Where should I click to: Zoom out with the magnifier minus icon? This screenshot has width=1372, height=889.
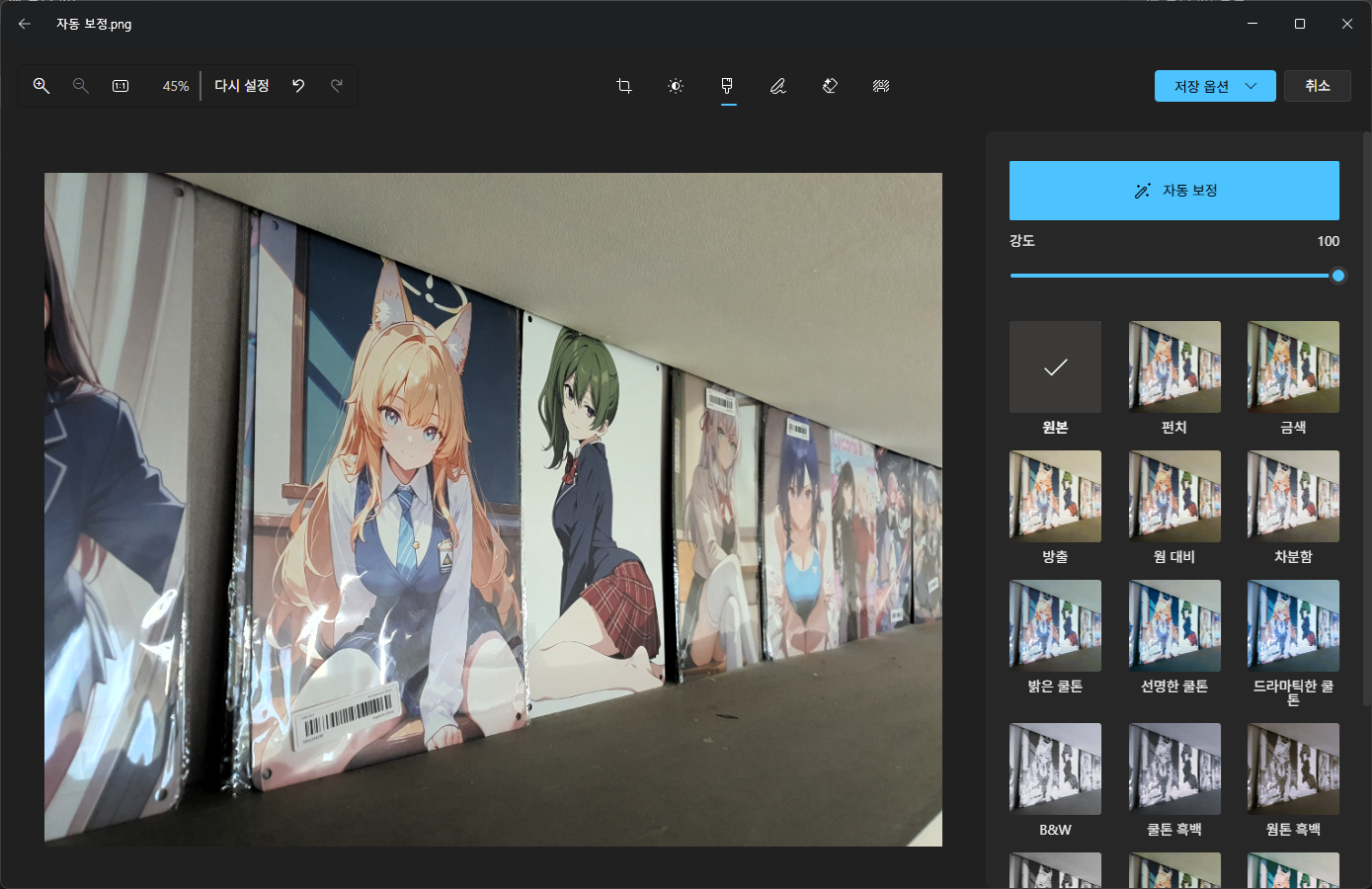pyautogui.click(x=81, y=86)
